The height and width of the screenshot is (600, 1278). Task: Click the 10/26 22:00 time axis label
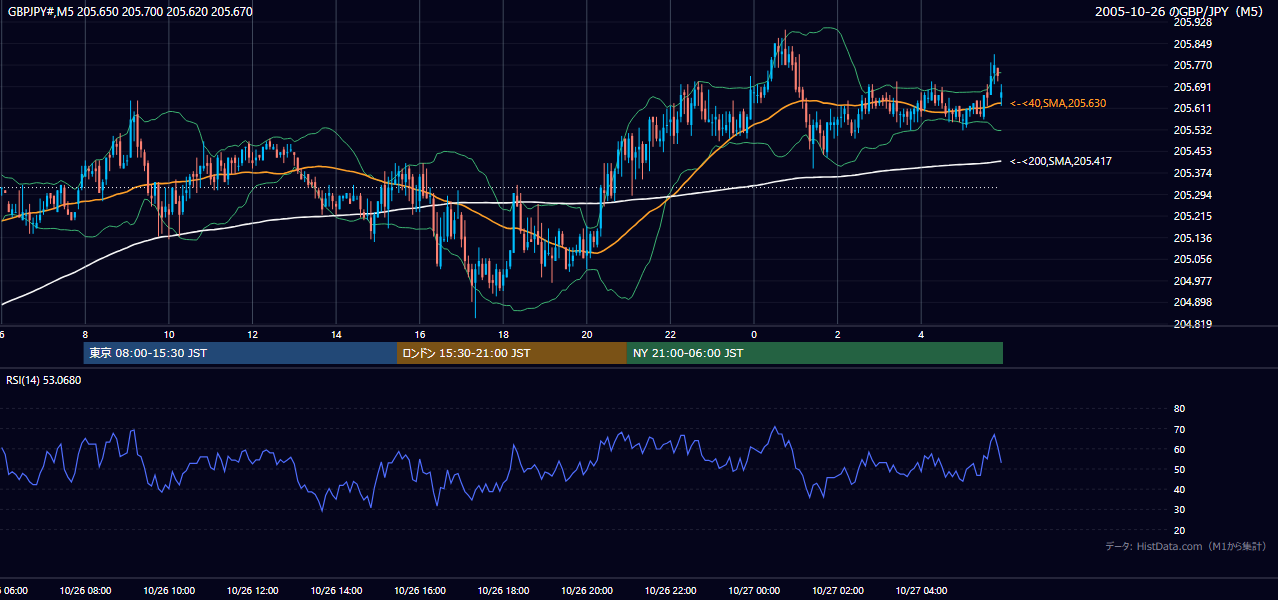(x=671, y=591)
